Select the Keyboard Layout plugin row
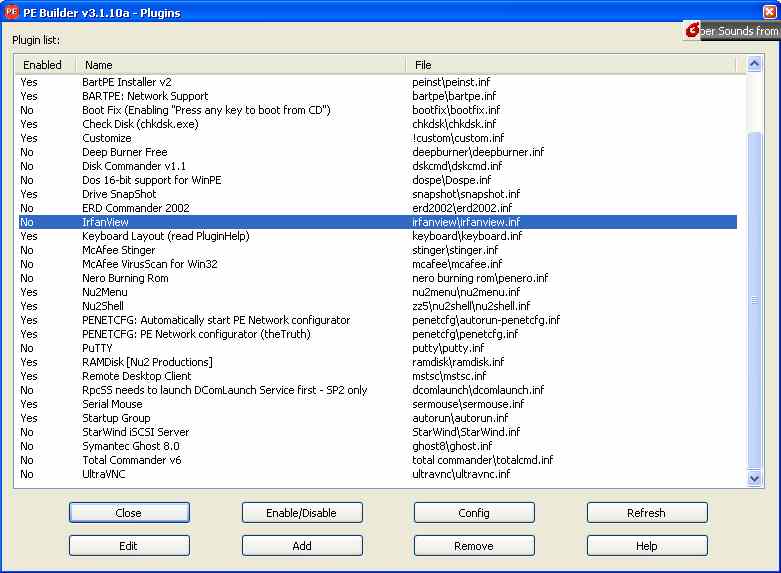The width and height of the screenshot is (781, 573). [378, 236]
